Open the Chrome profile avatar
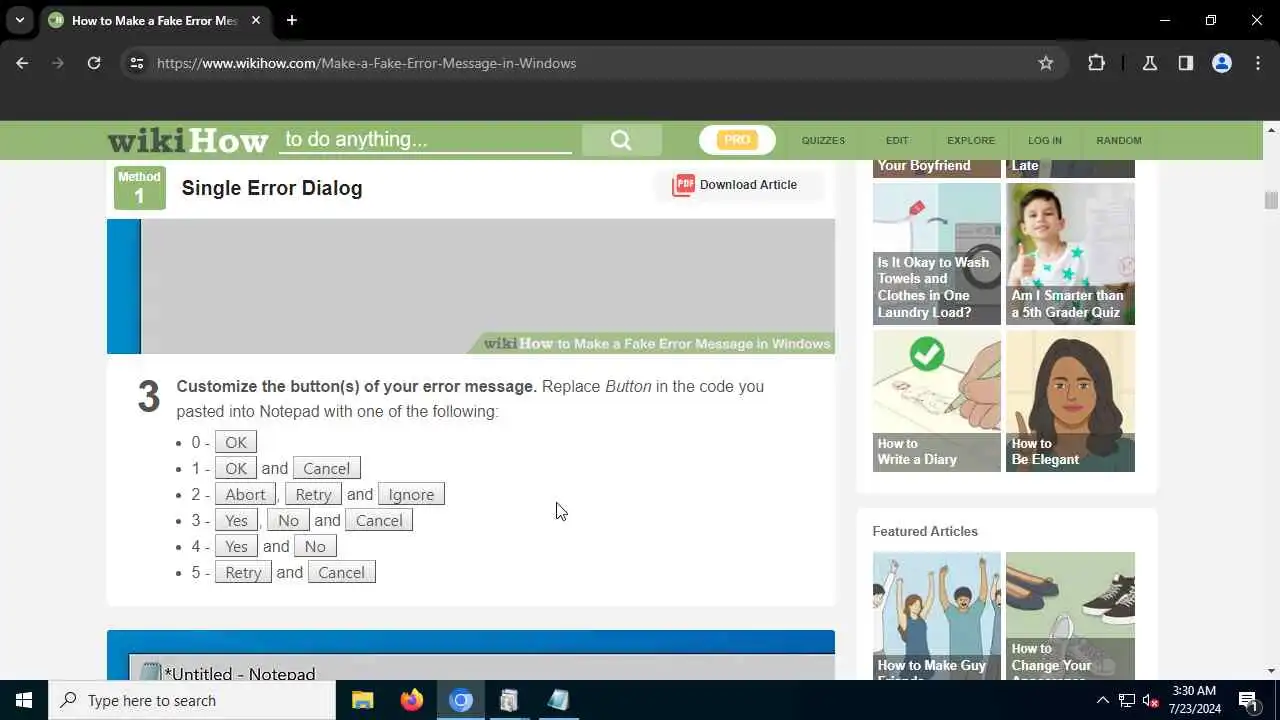Screen dimensions: 1280x720 pos(1222,63)
